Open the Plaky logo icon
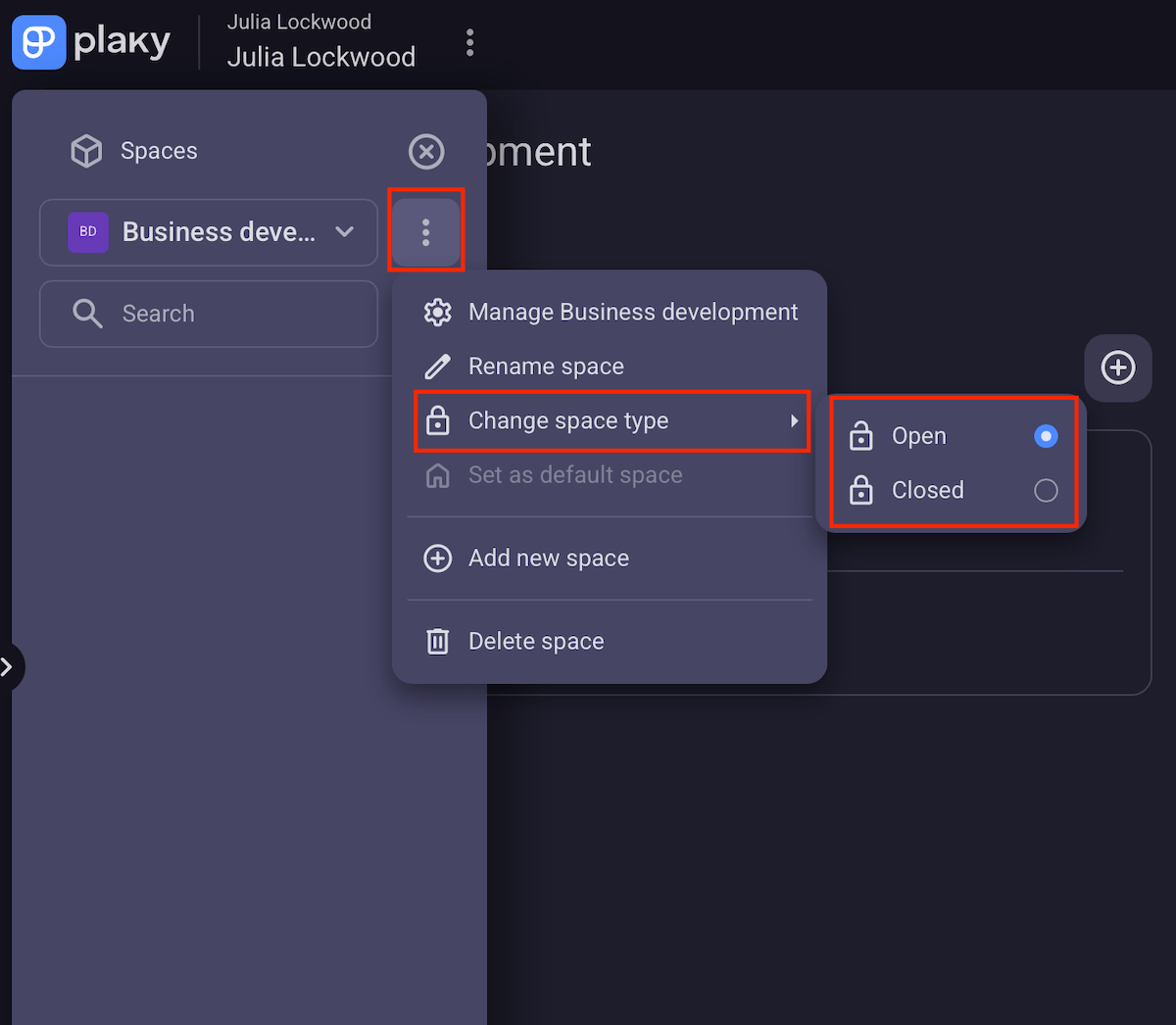1176x1025 pixels. (x=39, y=41)
